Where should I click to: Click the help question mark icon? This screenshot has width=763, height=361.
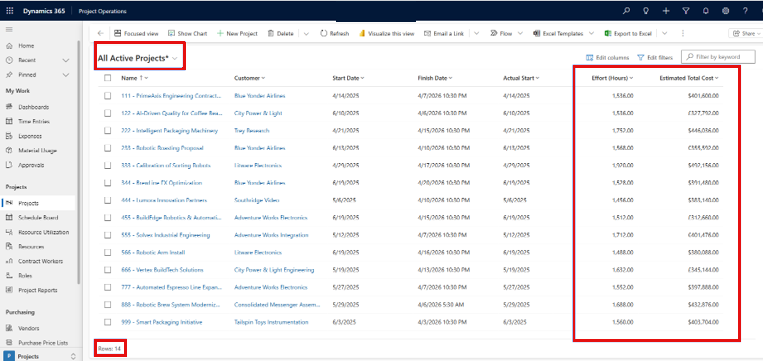pyautogui.click(x=745, y=11)
